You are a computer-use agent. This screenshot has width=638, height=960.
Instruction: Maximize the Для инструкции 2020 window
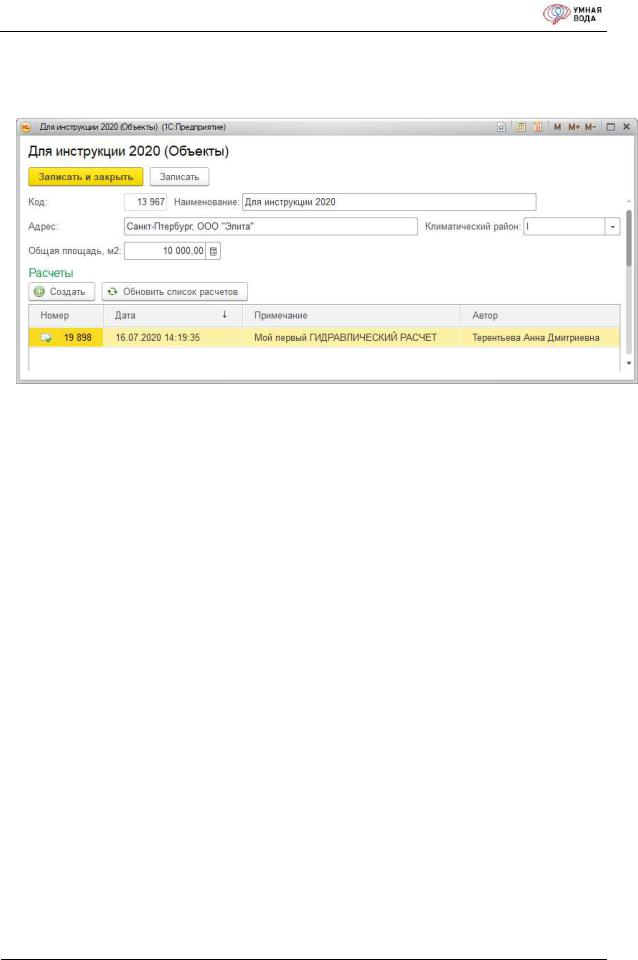[610, 127]
